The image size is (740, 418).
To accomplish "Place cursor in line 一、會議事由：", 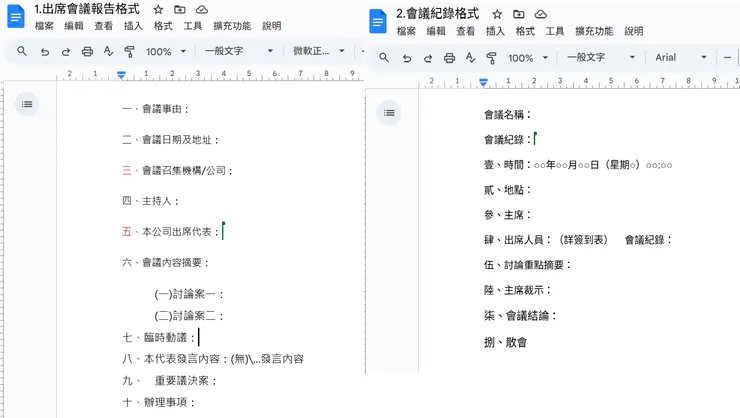I will (156, 109).
